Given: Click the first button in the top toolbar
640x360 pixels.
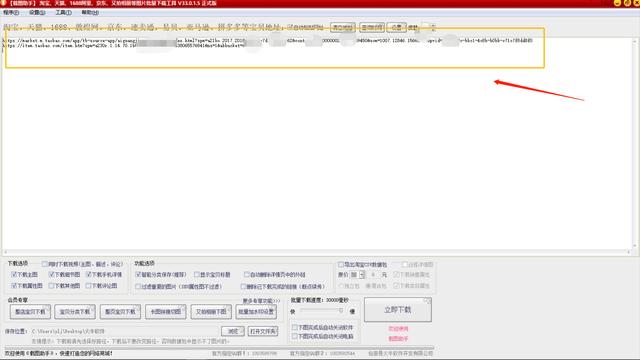Looking at the screenshot, I should click(342, 27).
